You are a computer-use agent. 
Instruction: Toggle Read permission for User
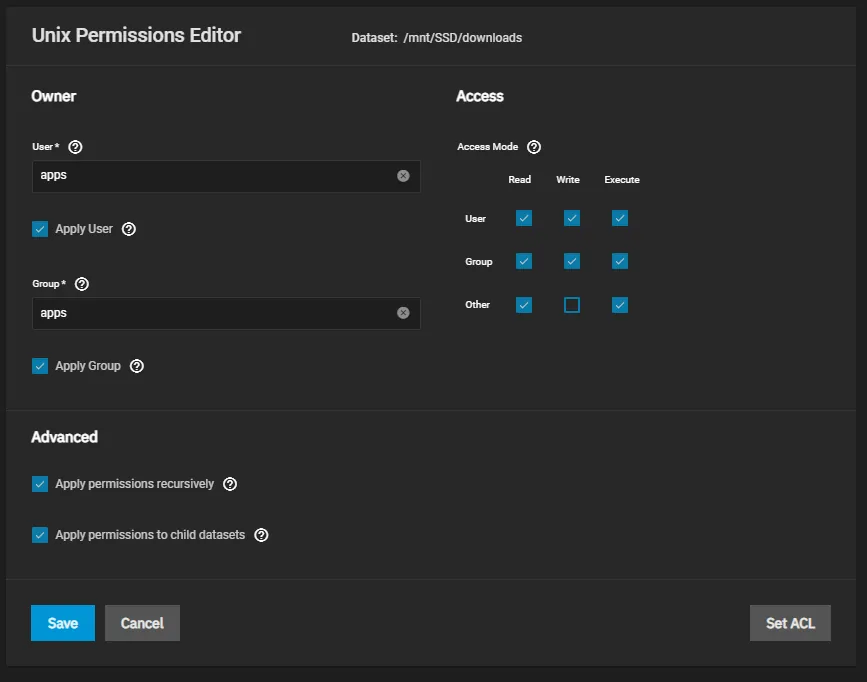coord(524,218)
